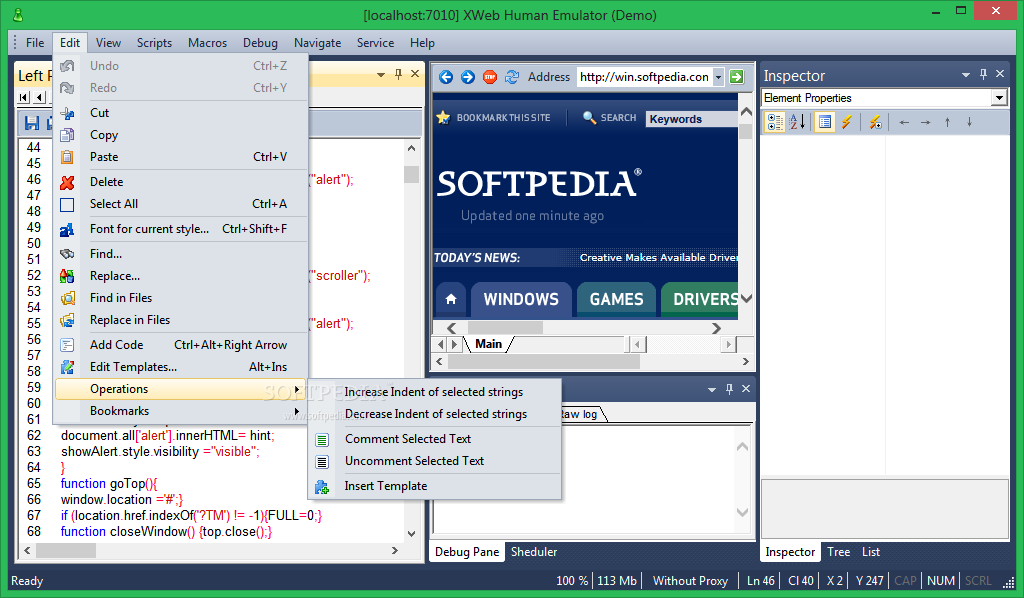The height and width of the screenshot is (598, 1024).
Task: Open Element Properties dropdown
Action: point(999,98)
